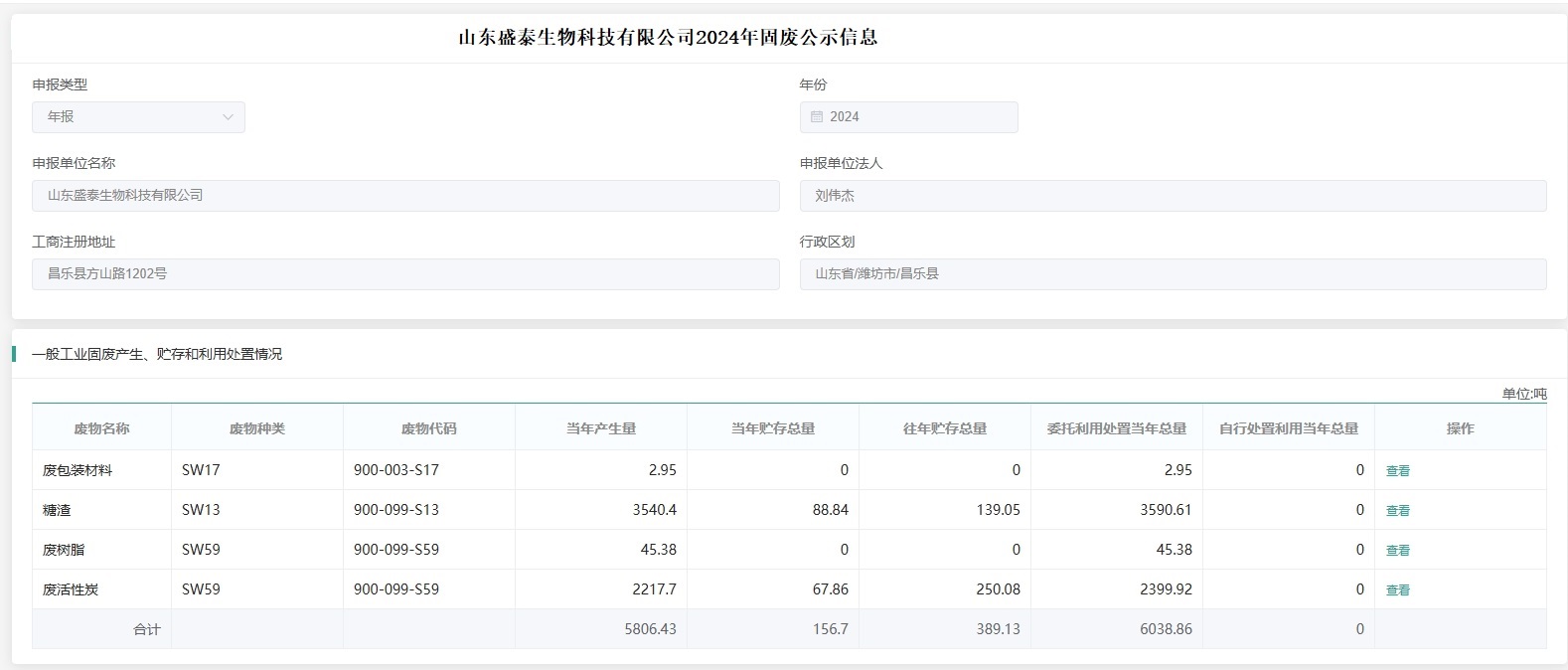Select the 废包装材料 name cell
The image size is (1568, 670).
click(101, 470)
